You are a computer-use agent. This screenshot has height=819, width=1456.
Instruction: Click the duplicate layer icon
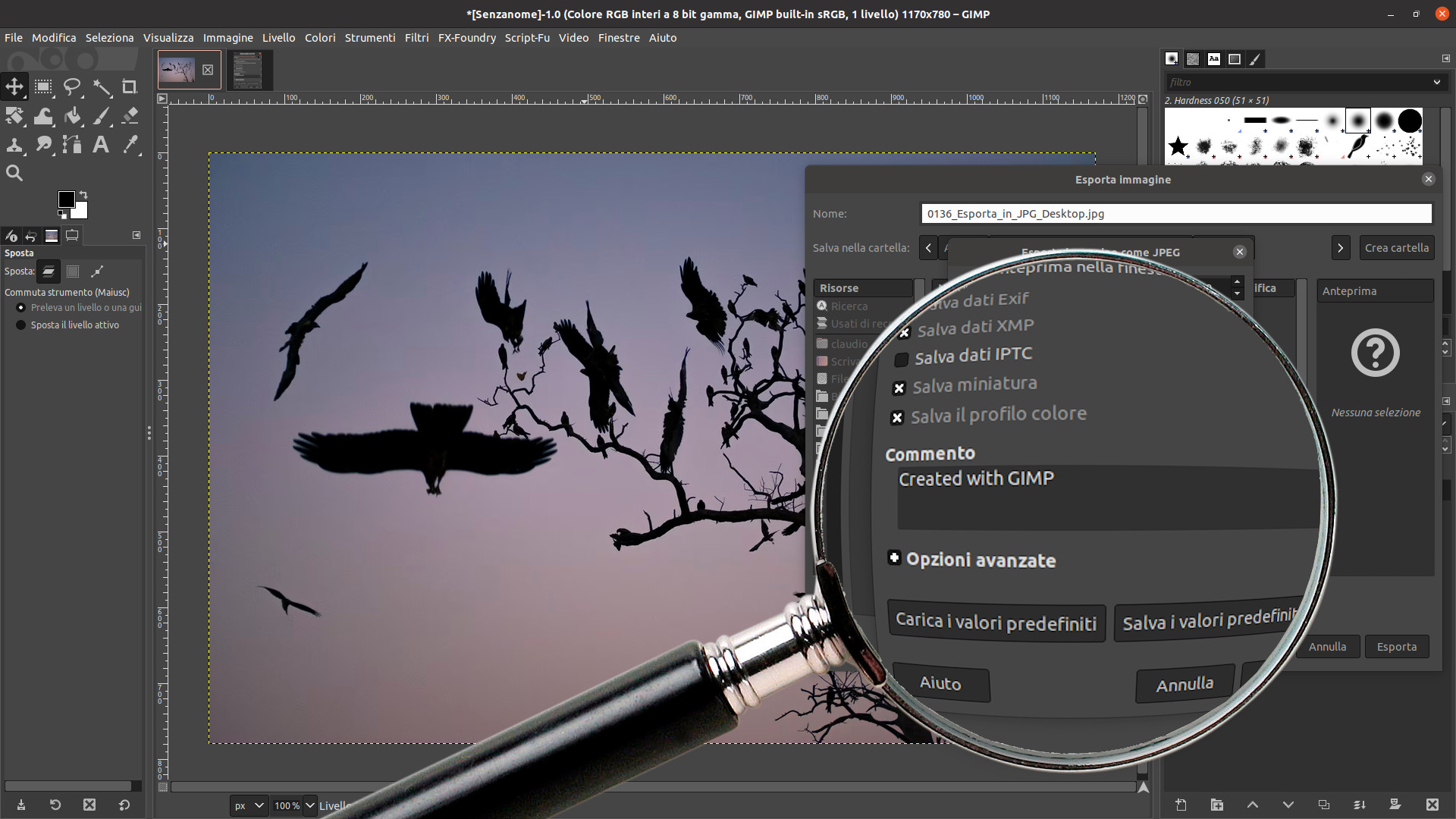tap(1324, 805)
